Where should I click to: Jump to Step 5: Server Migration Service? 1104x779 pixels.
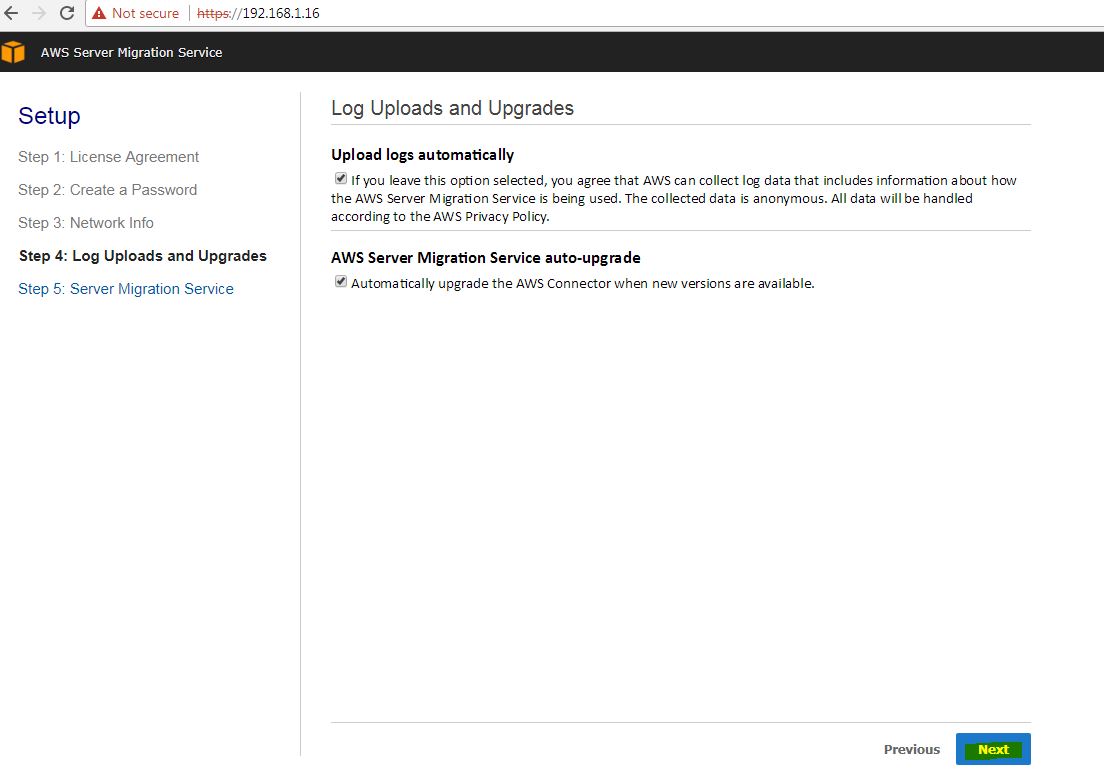tap(126, 289)
